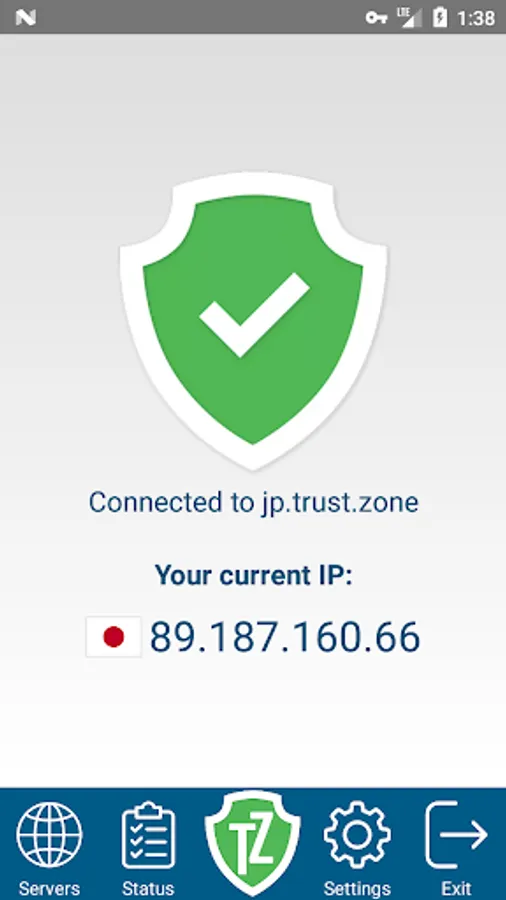Open the Settings gear icon
Image resolution: width=506 pixels, height=900 pixels.
point(357,835)
